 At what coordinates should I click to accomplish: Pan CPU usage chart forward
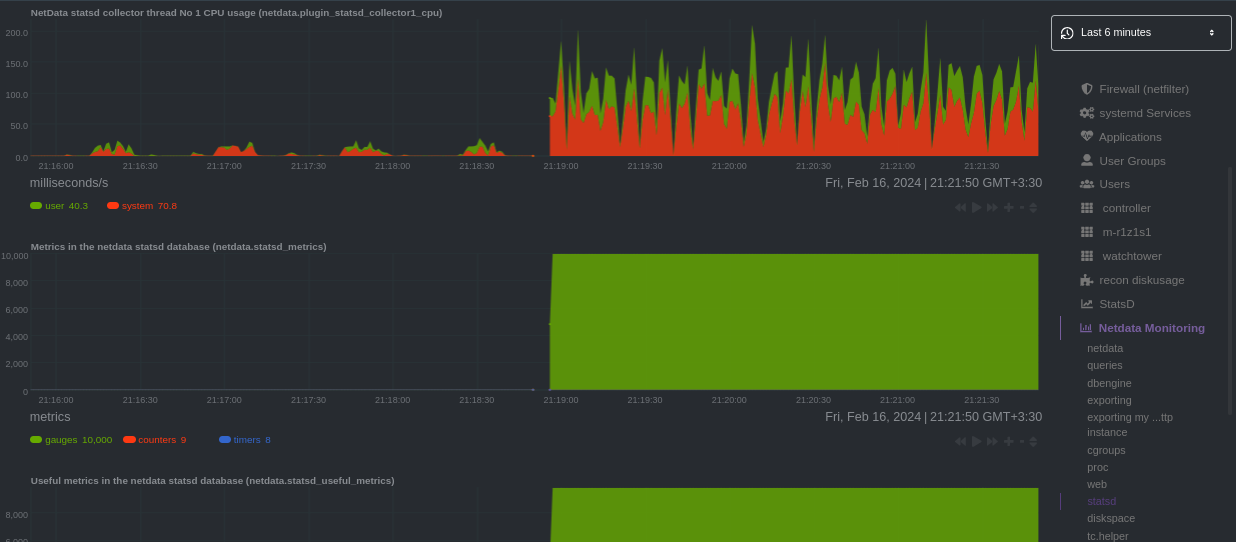coord(992,207)
